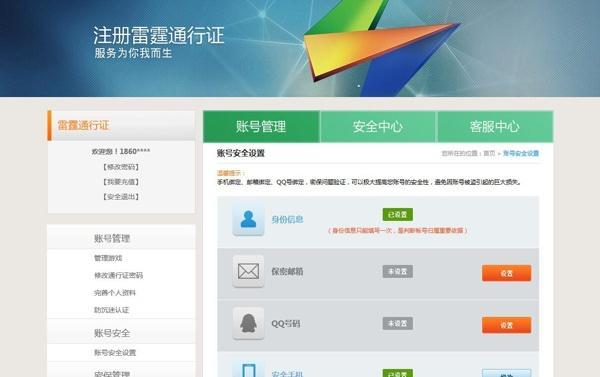The width and height of the screenshot is (600, 377).
Task: Click the 雷霆通行证 sidebar title
Action: click(83, 125)
